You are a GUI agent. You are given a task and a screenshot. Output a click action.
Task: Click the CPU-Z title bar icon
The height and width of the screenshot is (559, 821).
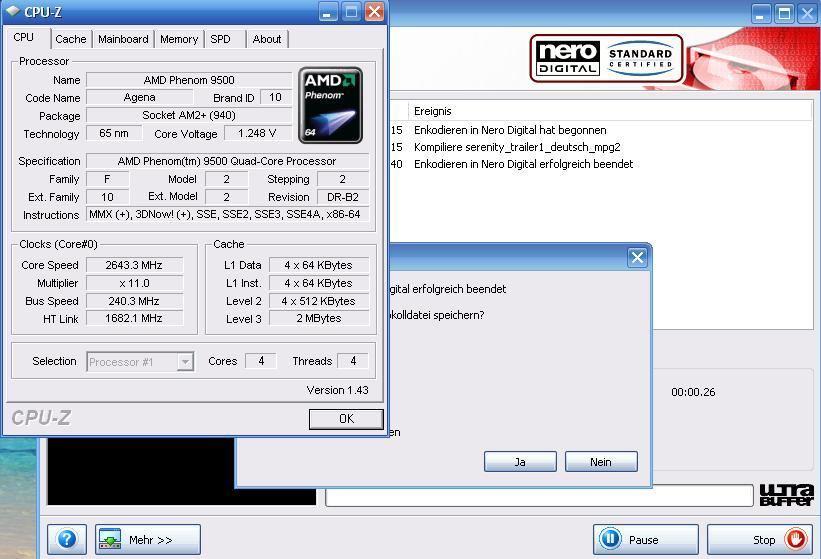(13, 11)
